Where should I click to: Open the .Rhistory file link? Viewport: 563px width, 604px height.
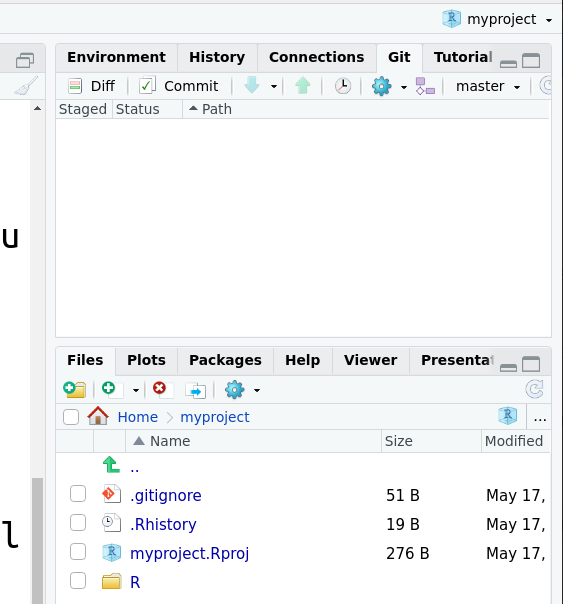163,524
